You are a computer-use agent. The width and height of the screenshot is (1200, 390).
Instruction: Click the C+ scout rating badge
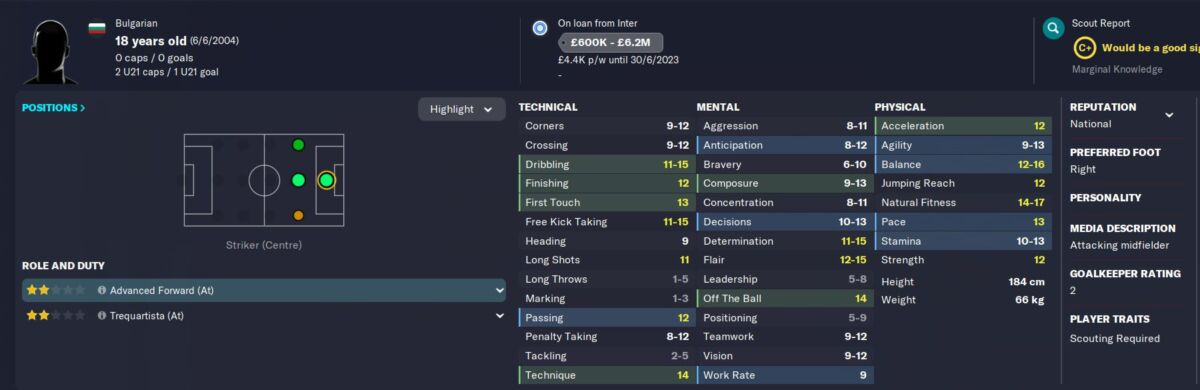[1083, 47]
